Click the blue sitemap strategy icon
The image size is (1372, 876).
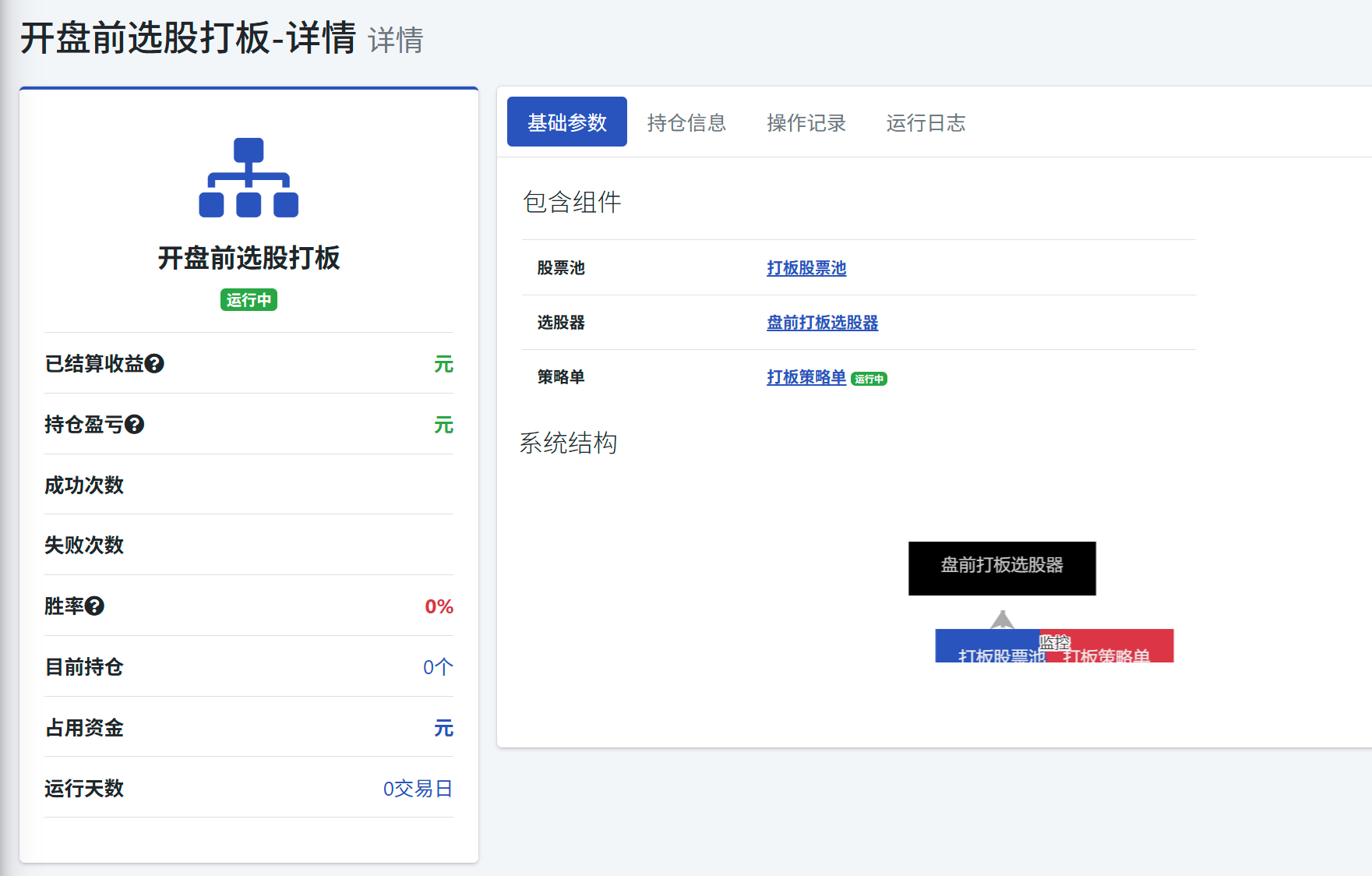[x=249, y=178]
